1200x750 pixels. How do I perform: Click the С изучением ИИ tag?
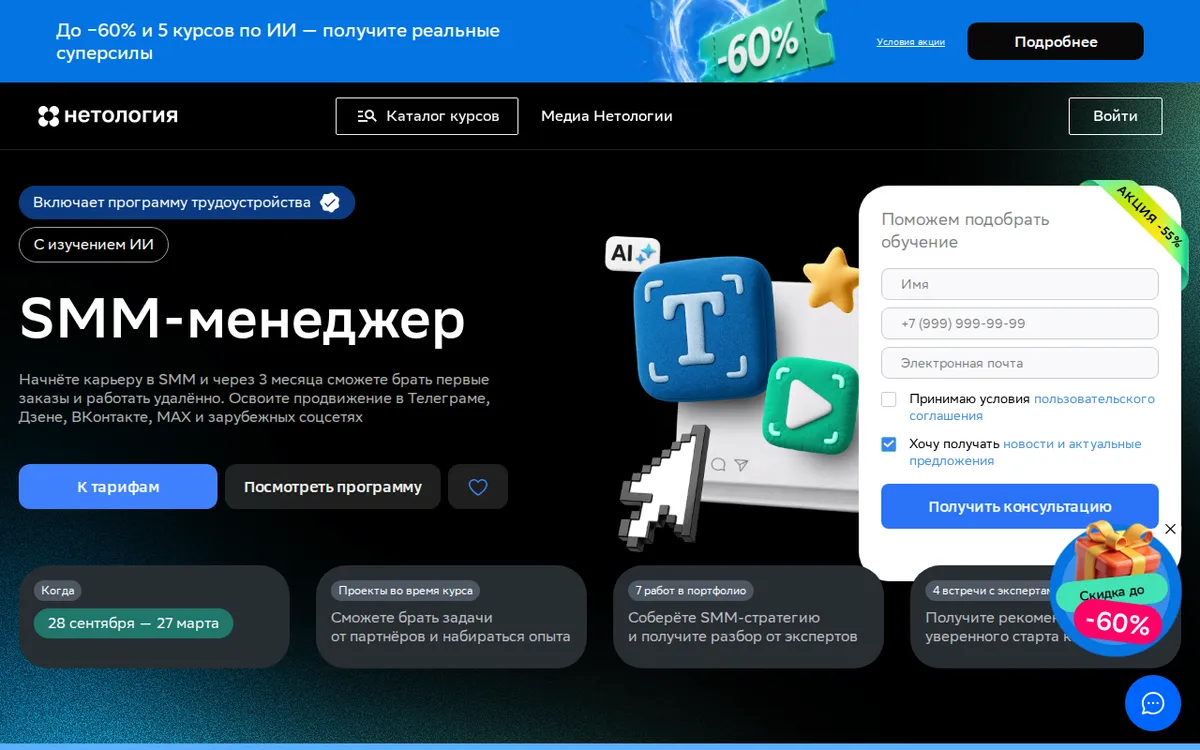click(x=94, y=245)
